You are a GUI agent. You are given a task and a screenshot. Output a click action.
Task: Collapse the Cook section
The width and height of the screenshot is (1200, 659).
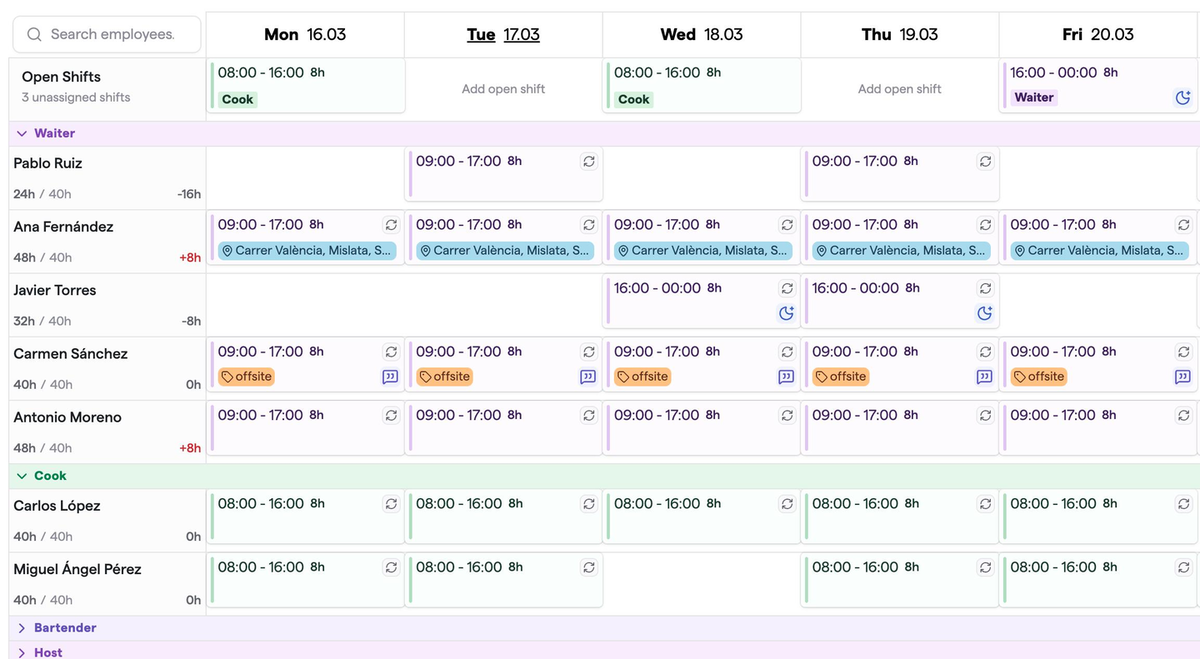click(x=22, y=474)
